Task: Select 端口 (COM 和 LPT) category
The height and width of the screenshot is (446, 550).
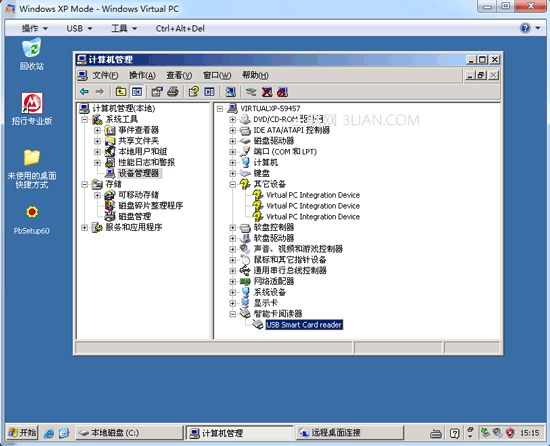Action: coord(285,152)
